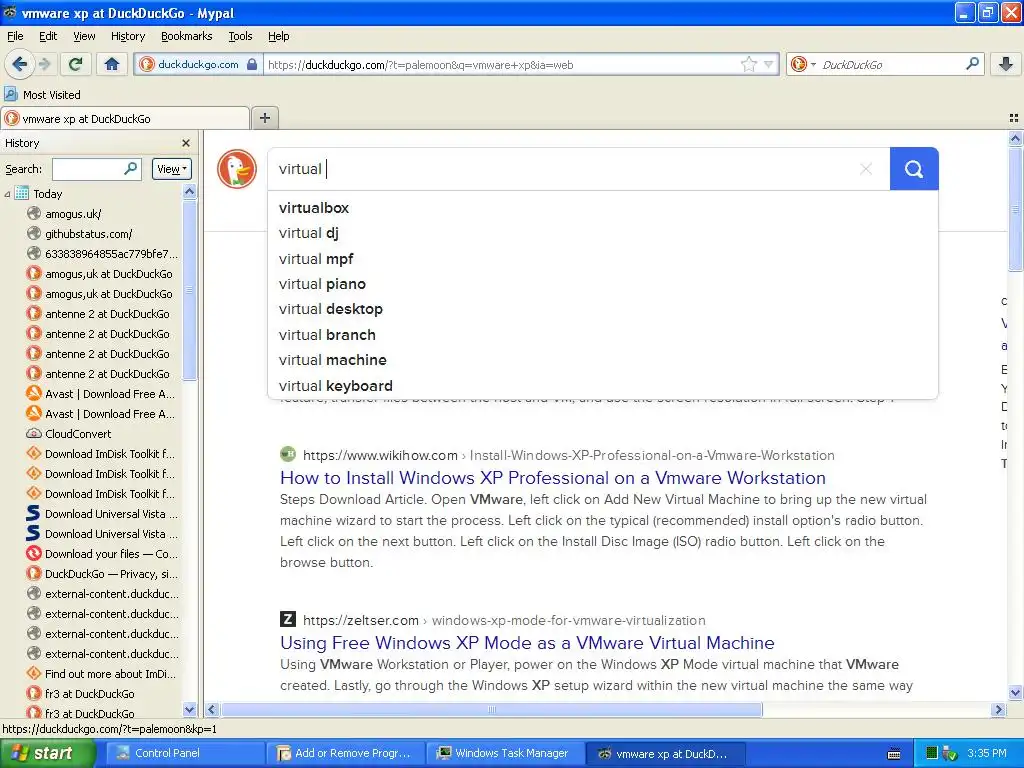This screenshot has height=768, width=1024.
Task: Click the page horizontal scrollbar thumb
Action: (492, 709)
